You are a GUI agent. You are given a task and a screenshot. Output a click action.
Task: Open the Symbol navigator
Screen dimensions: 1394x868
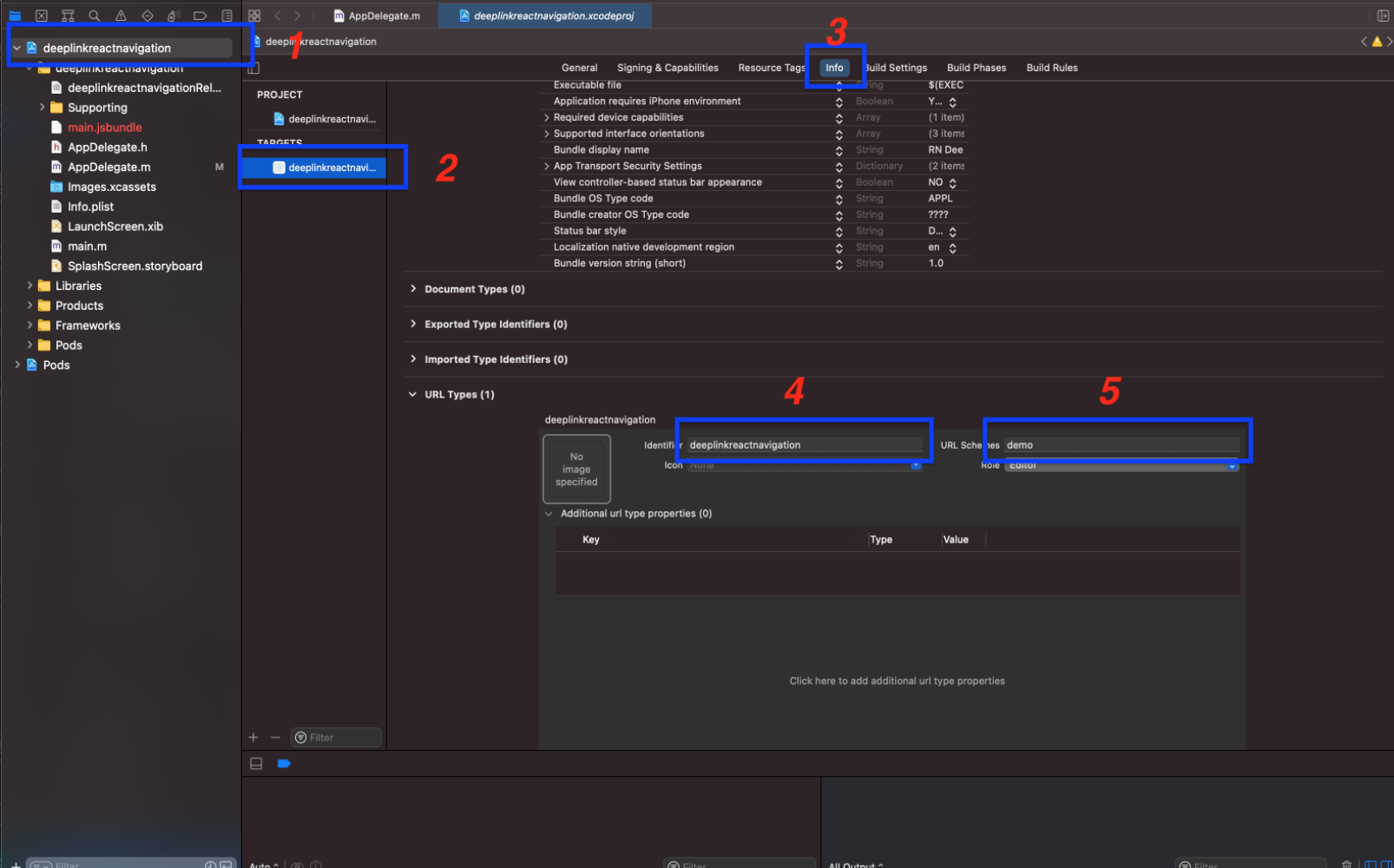click(x=68, y=16)
